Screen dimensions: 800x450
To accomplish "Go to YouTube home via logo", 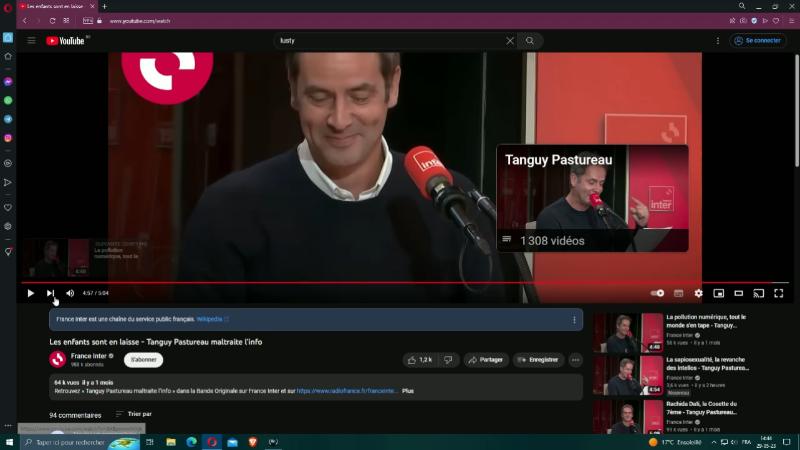I will [65, 41].
